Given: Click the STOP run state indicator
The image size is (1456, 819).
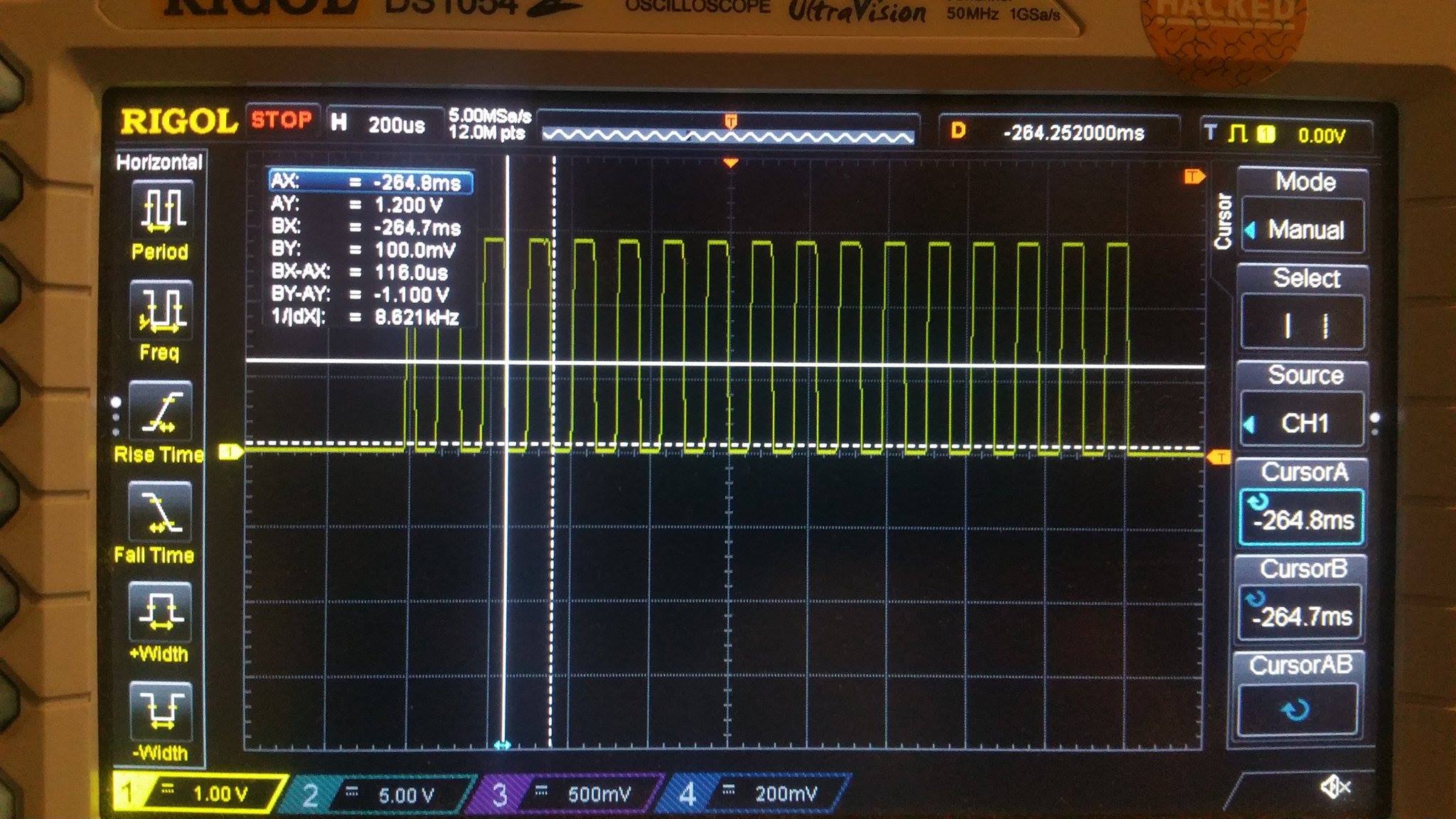Looking at the screenshot, I should point(282,120).
